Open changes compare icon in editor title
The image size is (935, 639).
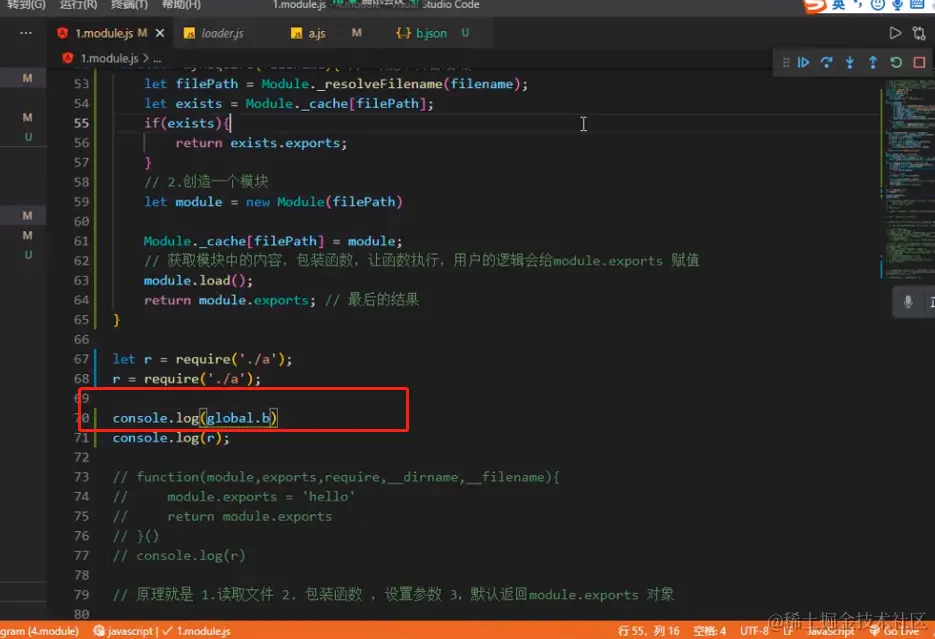[x=919, y=33]
